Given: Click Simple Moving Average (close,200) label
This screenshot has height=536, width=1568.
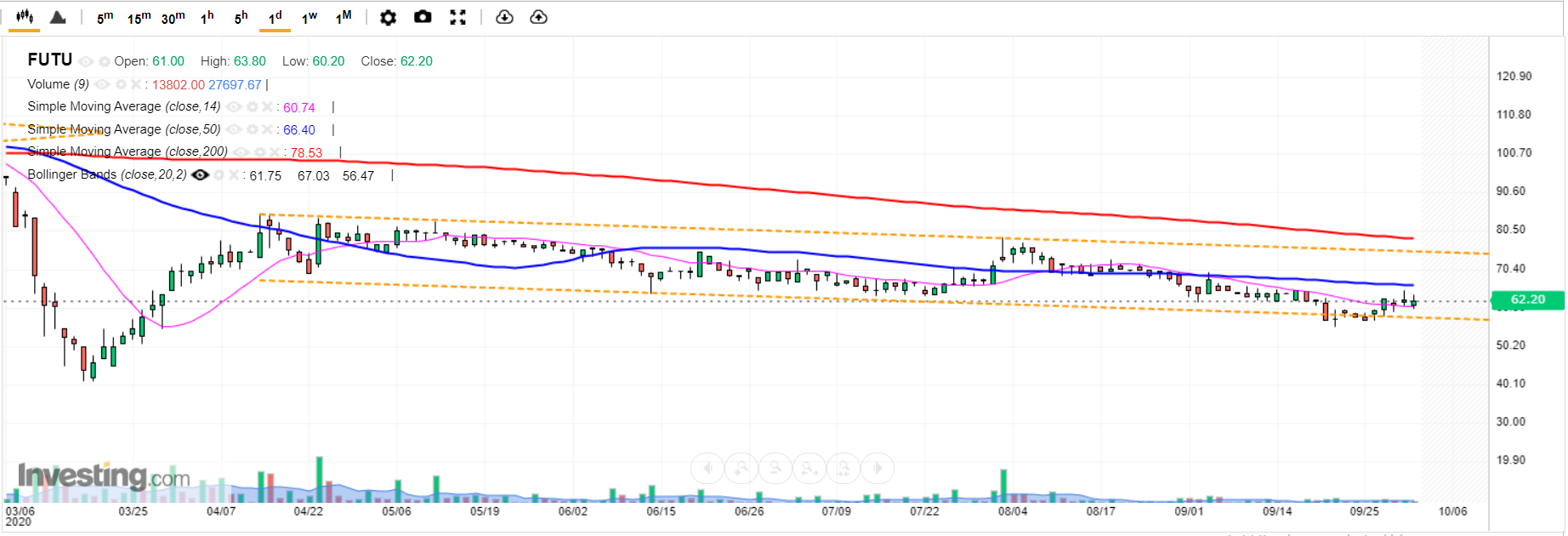Looking at the screenshot, I should click(x=128, y=151).
